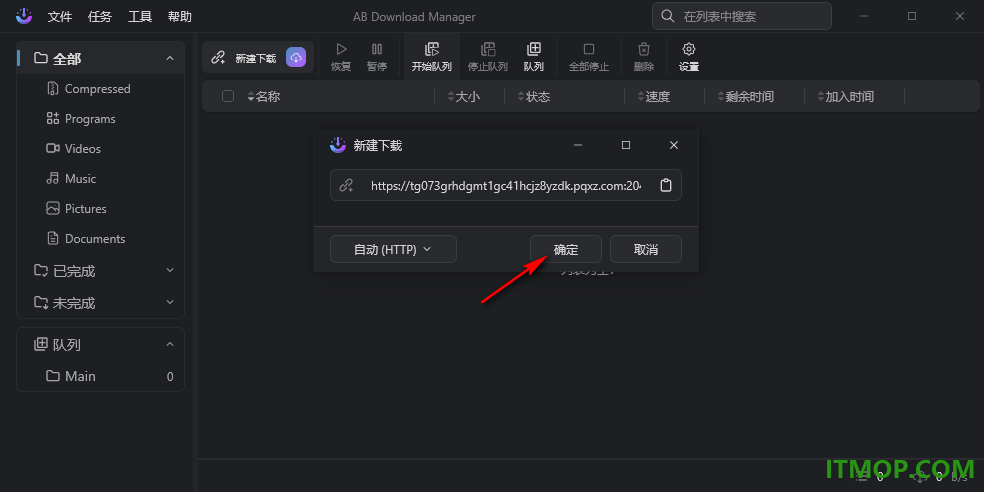This screenshot has height=492, width=984.
Task: Sort by Status (状态) column
Action: tap(533, 97)
